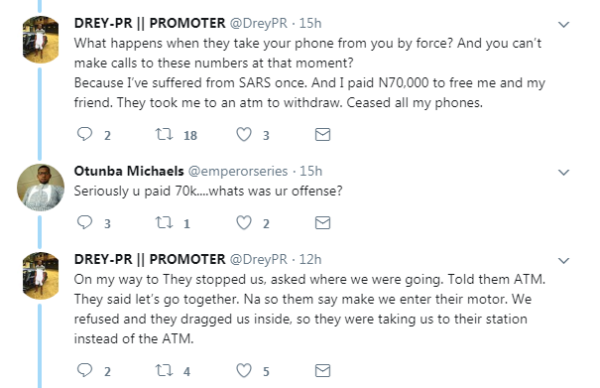Open the @emperorseries profile handle
Viewport: 600px width, 388px height.
238,171
